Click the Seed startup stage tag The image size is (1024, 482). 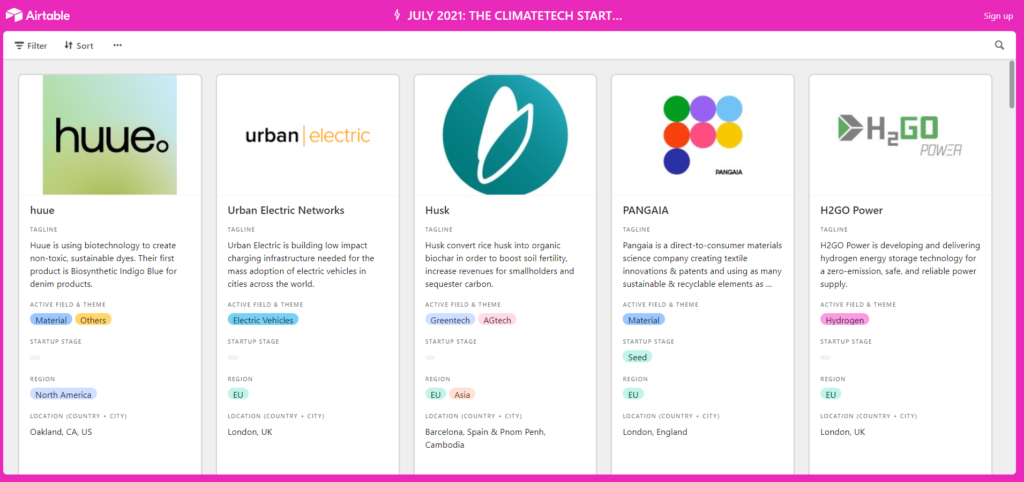(637, 357)
